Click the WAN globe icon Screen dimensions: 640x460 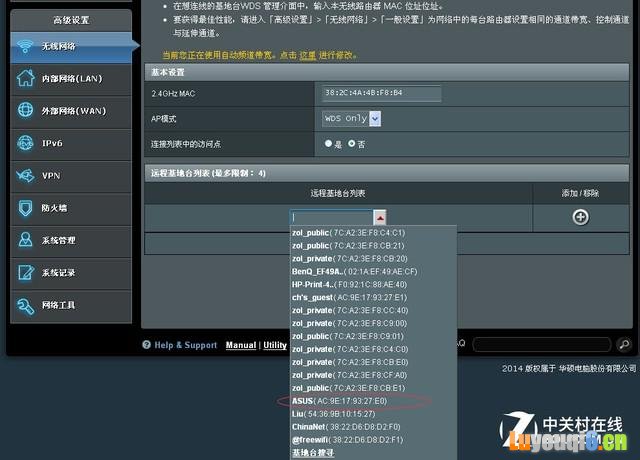[25, 110]
